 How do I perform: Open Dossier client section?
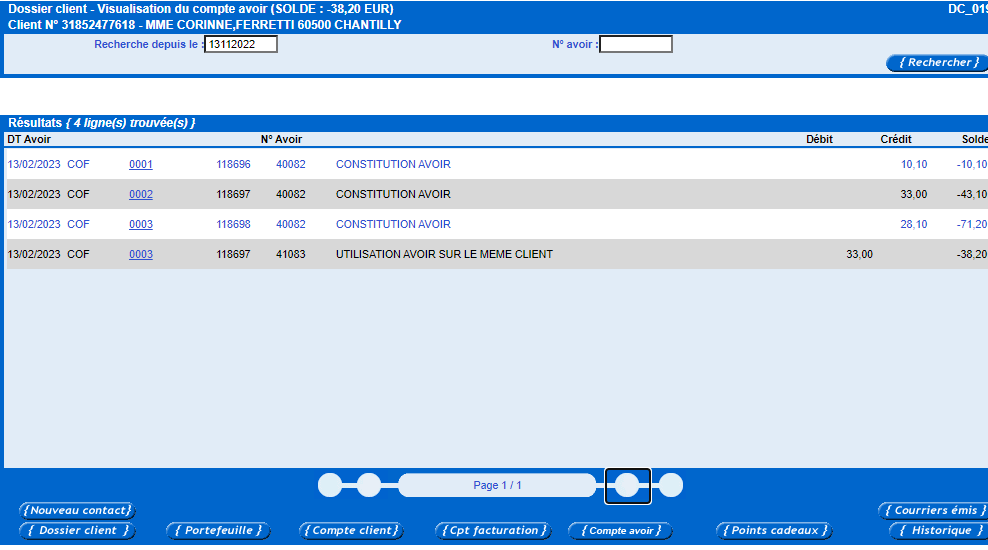click(78, 530)
